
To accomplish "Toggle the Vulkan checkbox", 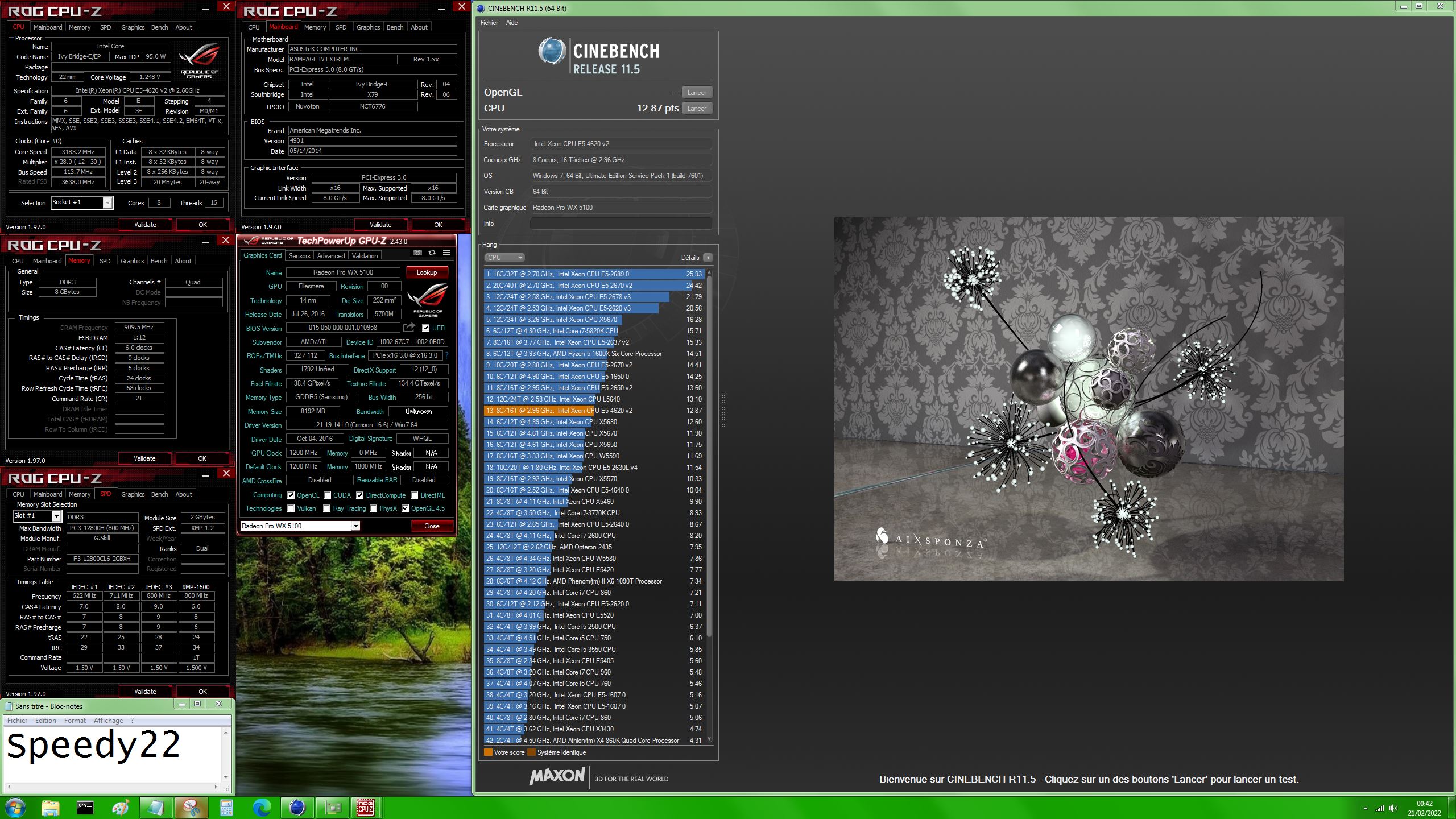I will [x=291, y=508].
